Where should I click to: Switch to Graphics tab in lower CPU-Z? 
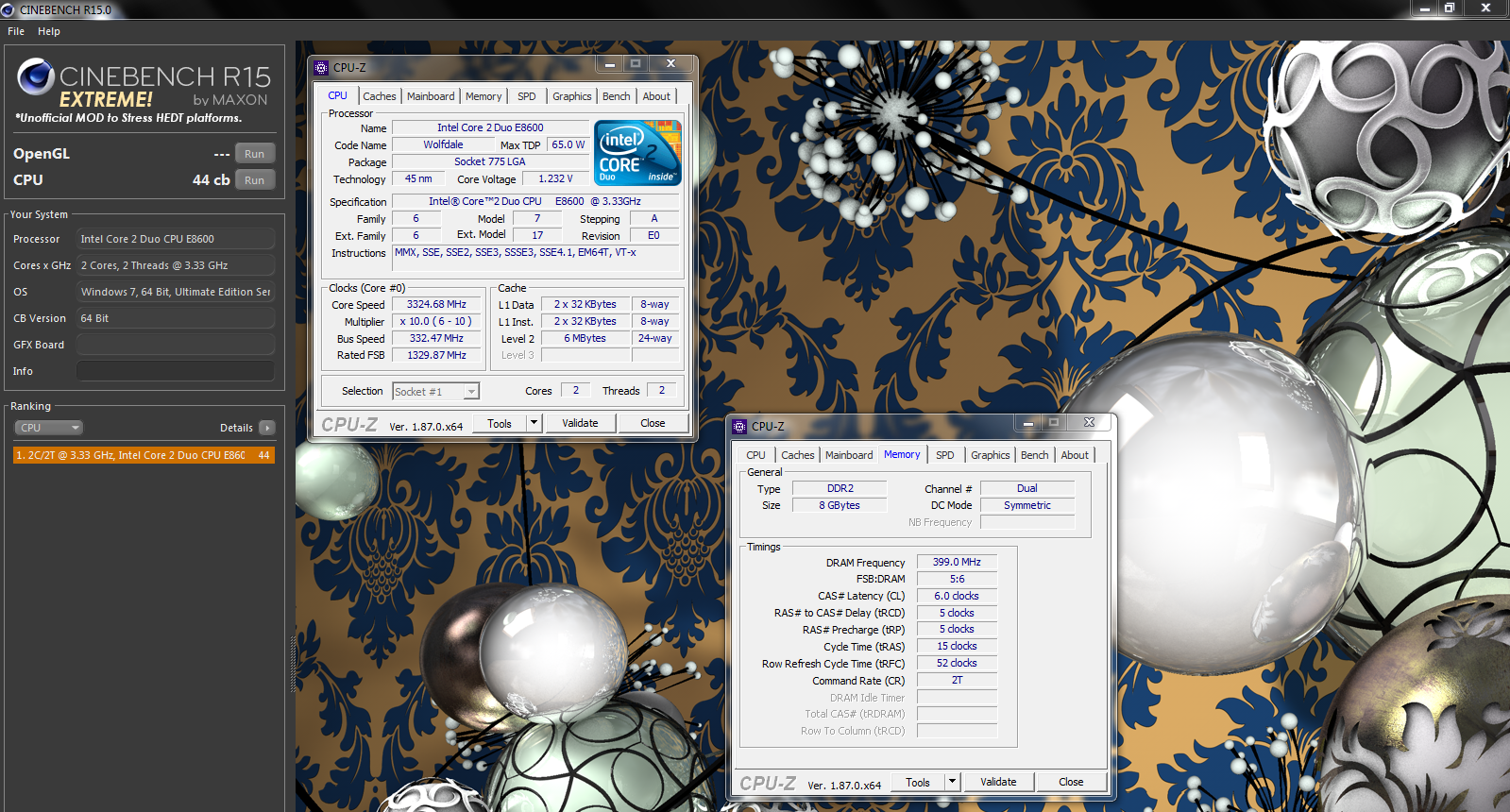click(991, 455)
